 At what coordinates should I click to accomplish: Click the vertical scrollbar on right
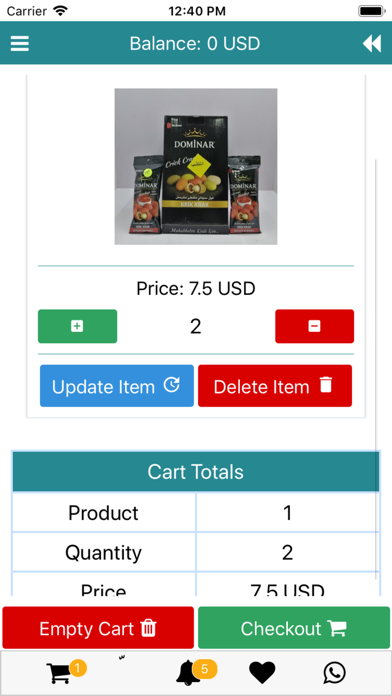pos(376,368)
